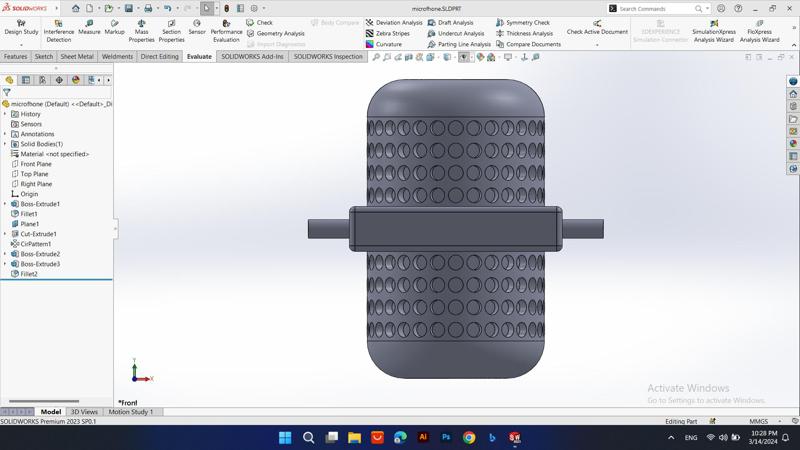Open the PropertyManager panel tab
The width and height of the screenshot is (800, 450).
point(26,80)
